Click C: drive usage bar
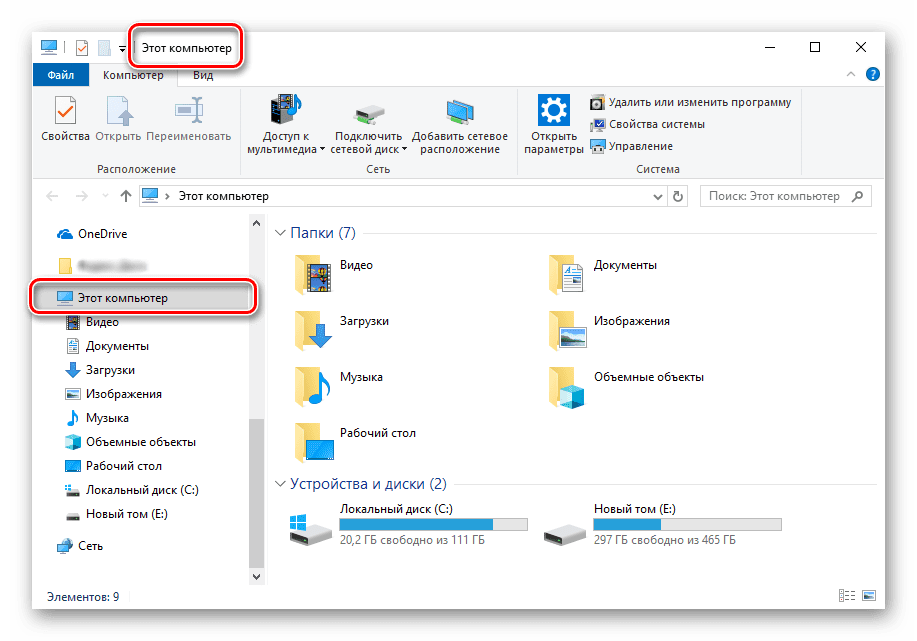The image size is (917, 641). click(x=433, y=525)
